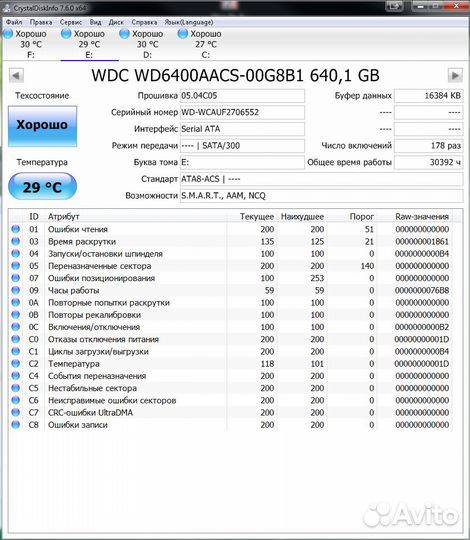The height and width of the screenshot is (540, 470).
Task: Click the Наихудшее column header
Action: (302, 217)
